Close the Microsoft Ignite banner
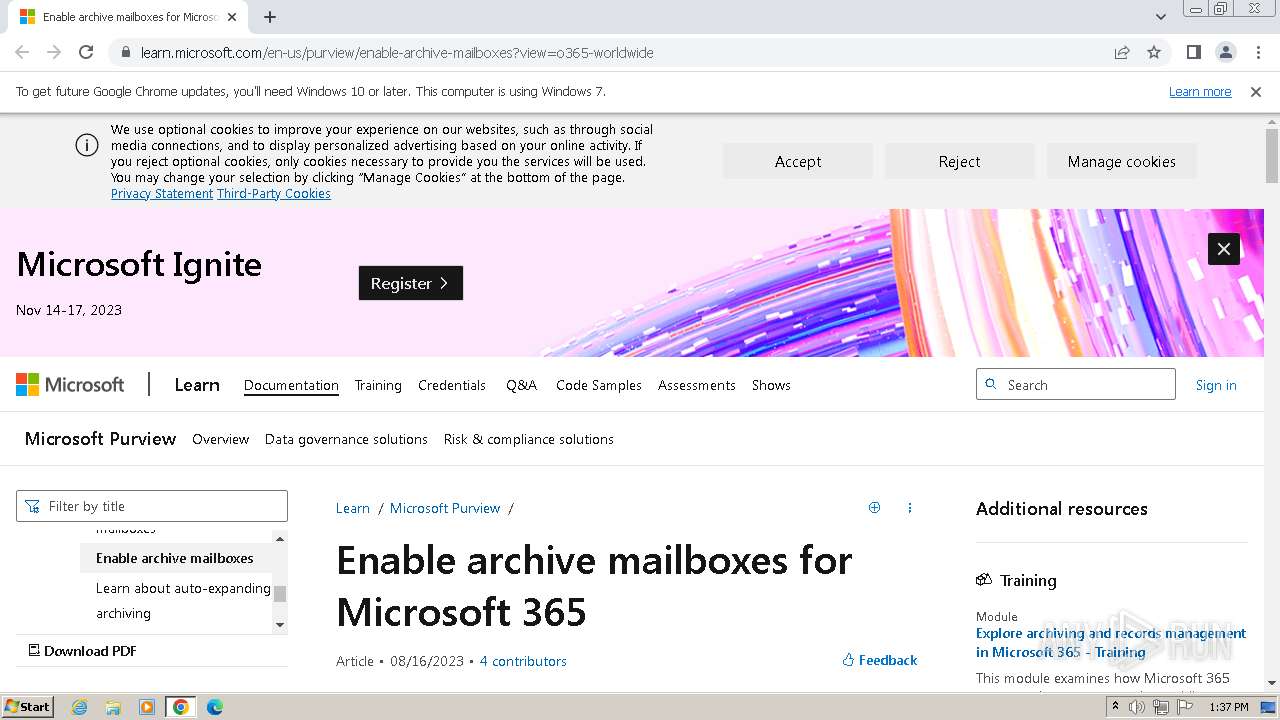The width and height of the screenshot is (1280, 720). (1224, 249)
